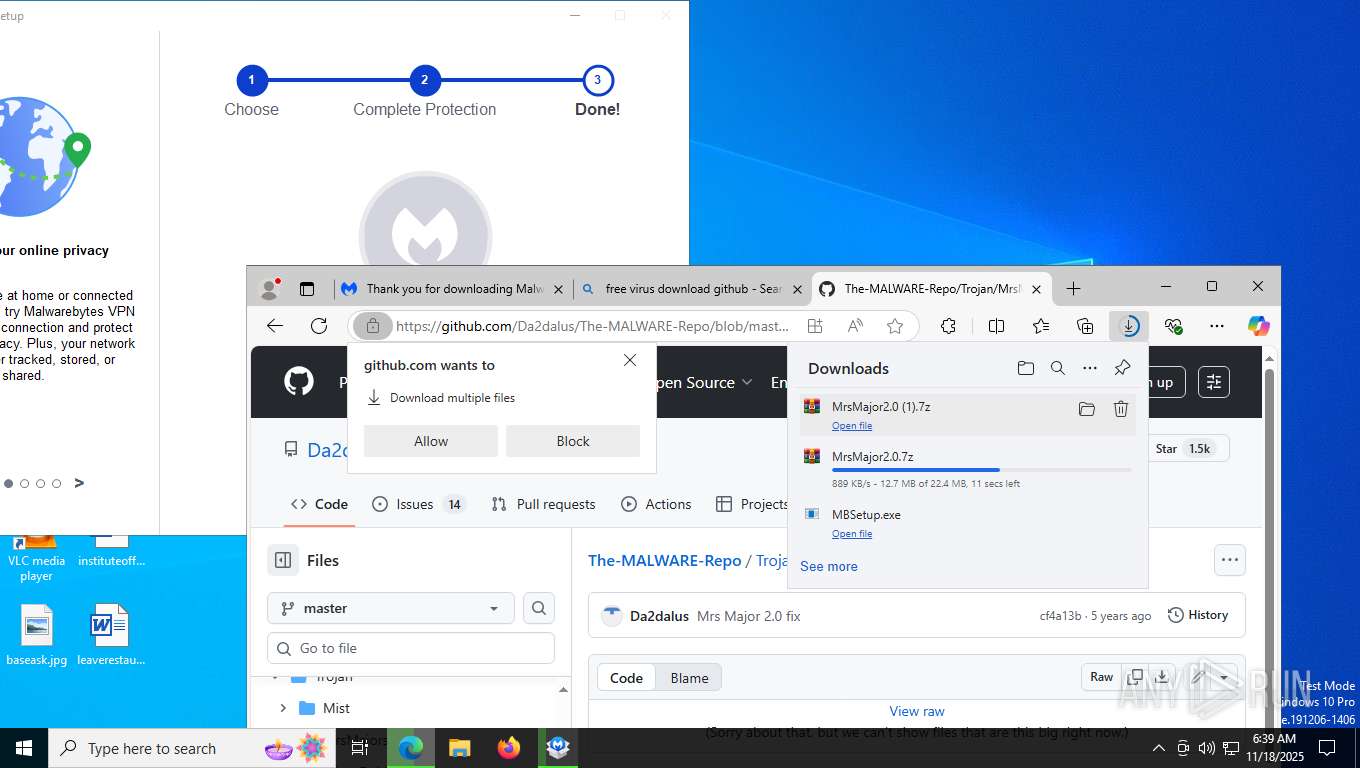Image resolution: width=1360 pixels, height=768 pixels.
Task: Open Malwarebytes from the taskbar
Action: click(x=558, y=747)
